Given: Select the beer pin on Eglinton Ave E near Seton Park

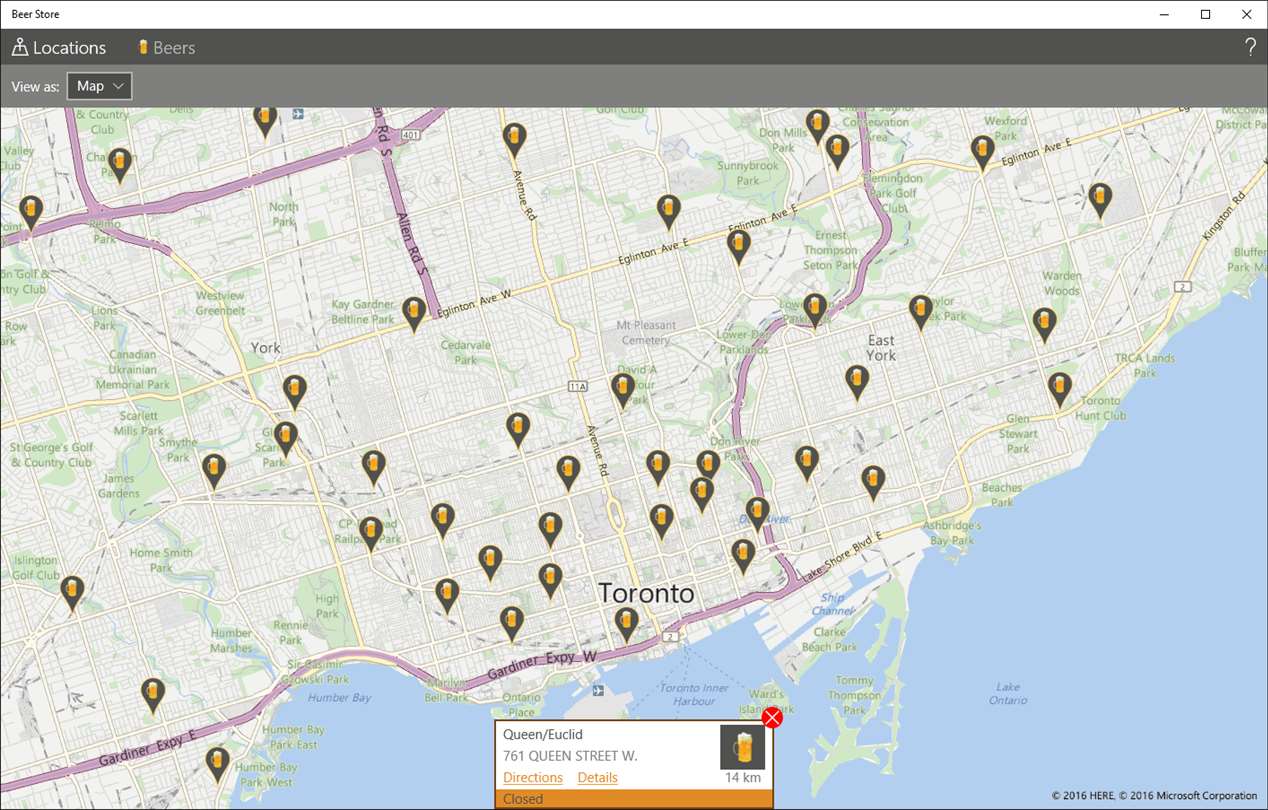Looking at the screenshot, I should pos(739,246).
